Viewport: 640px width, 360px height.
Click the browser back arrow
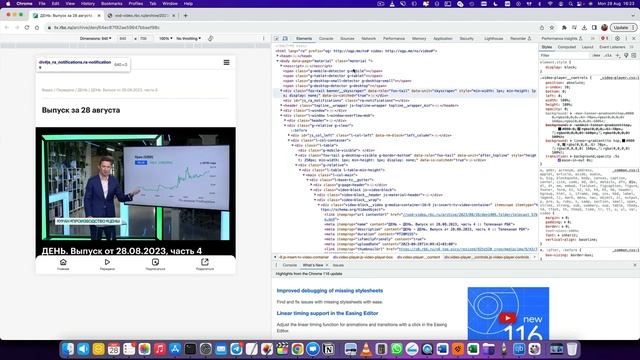pos(7,27)
